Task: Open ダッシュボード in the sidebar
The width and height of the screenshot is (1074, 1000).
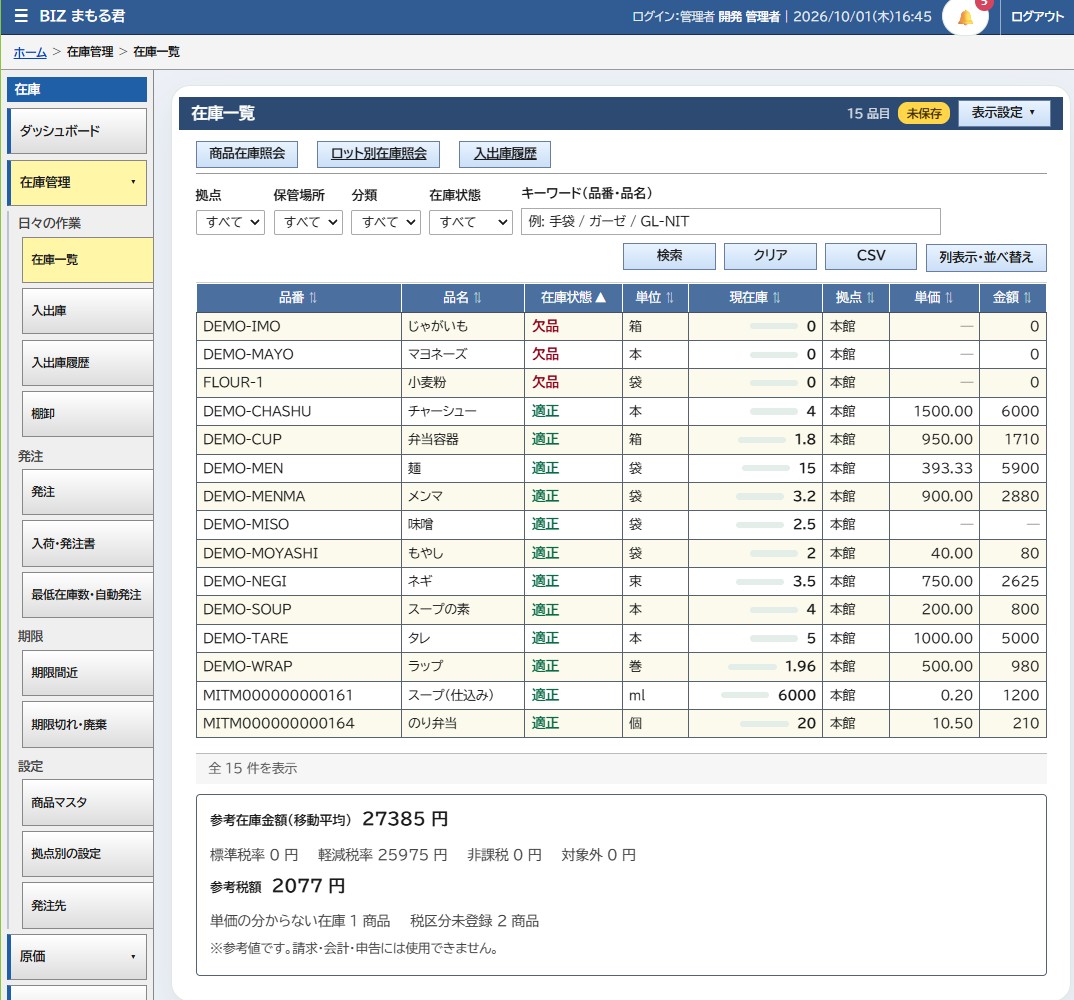Action: tap(77, 131)
